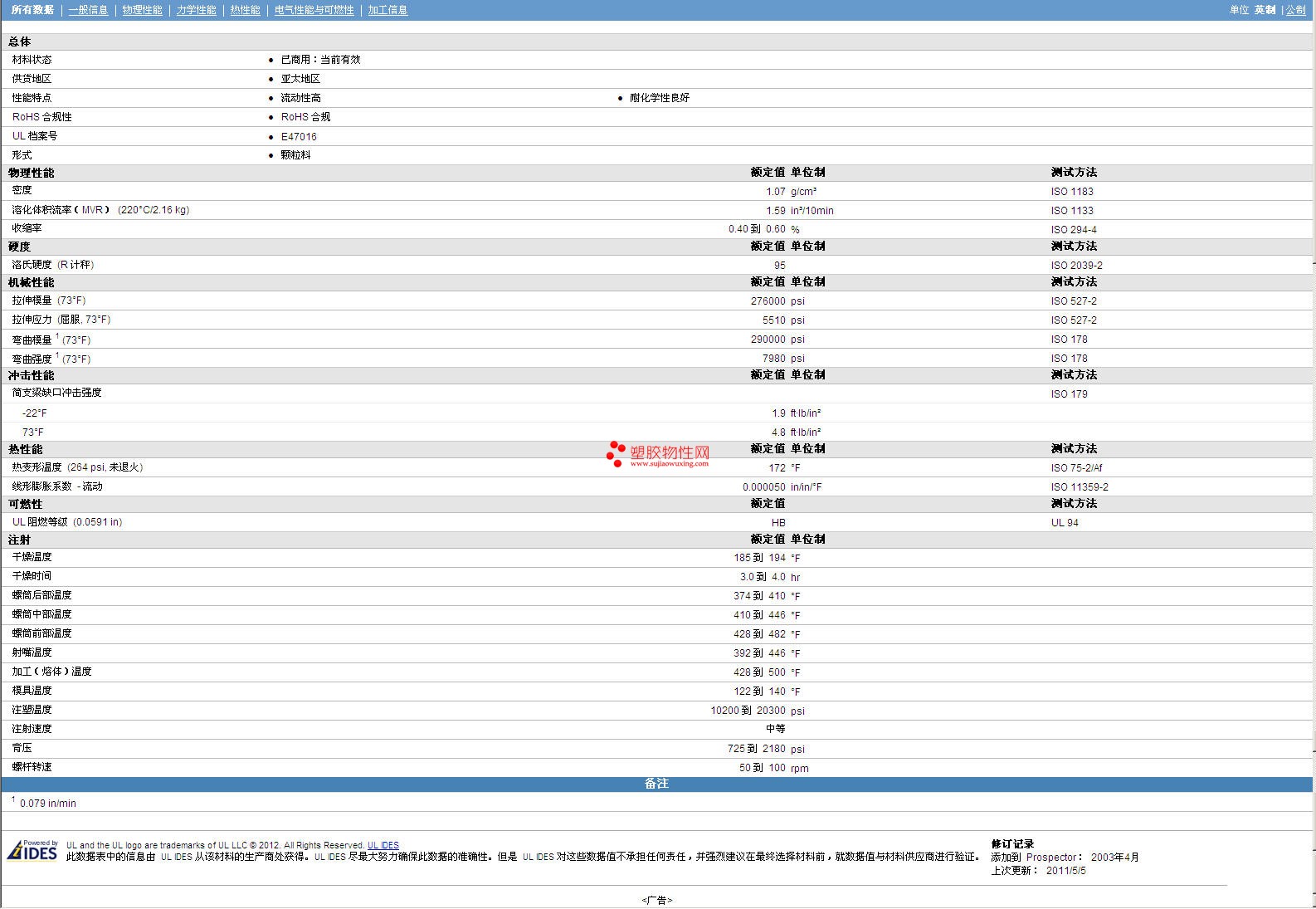Click the E47016 UL file number
1316x909 pixels.
click(299, 137)
